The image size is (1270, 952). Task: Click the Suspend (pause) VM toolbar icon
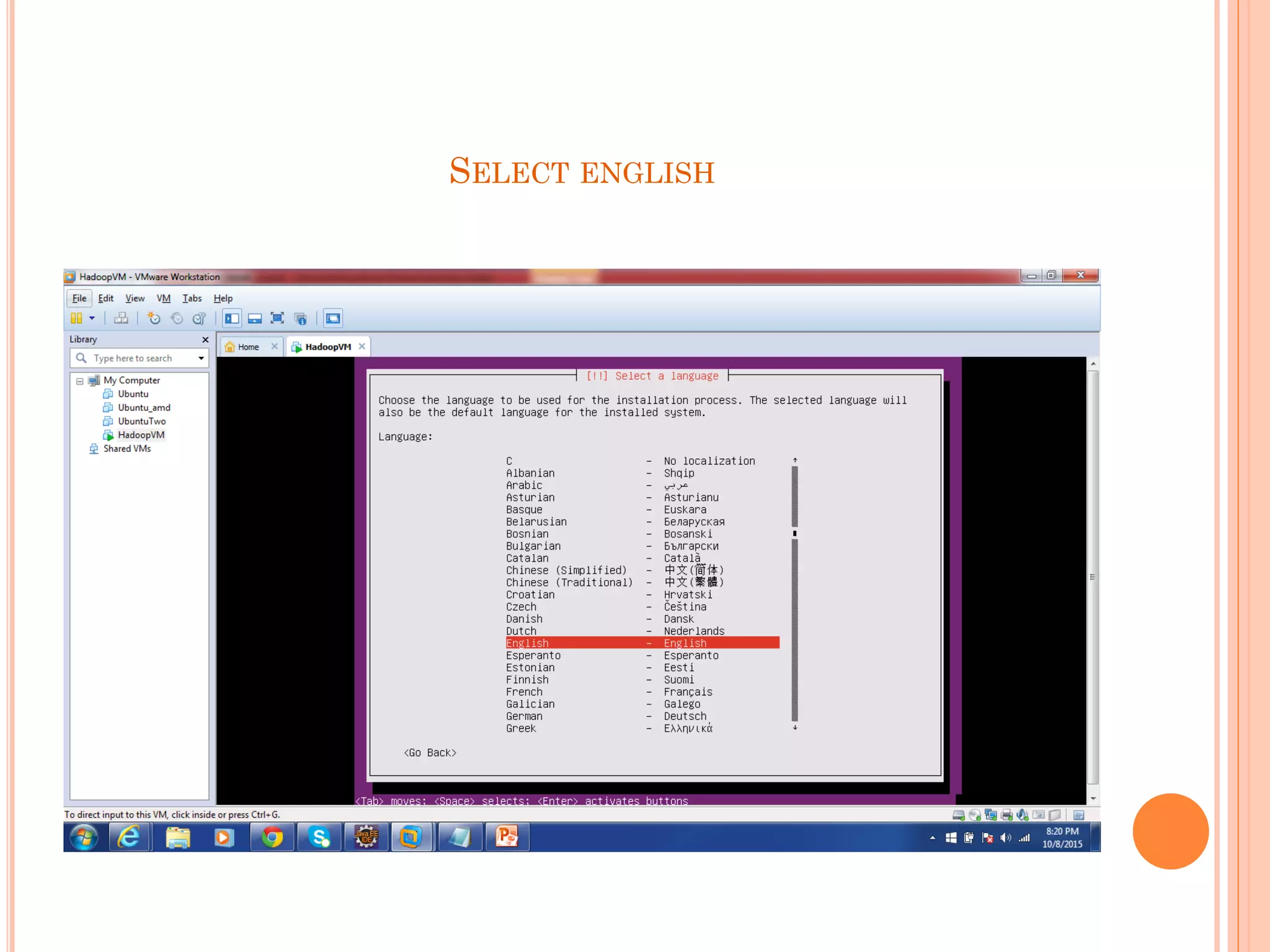(76, 318)
